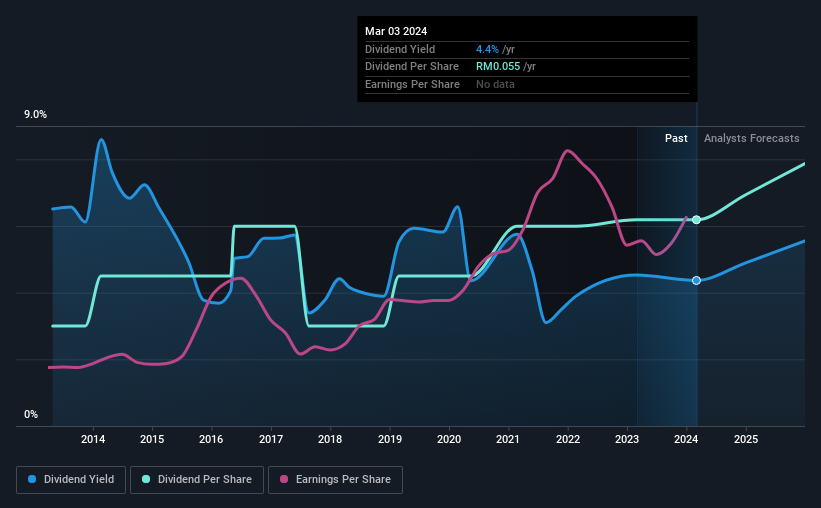Click the blue data point marker at Mar 2024
This screenshot has width=821, height=508.
(696, 281)
